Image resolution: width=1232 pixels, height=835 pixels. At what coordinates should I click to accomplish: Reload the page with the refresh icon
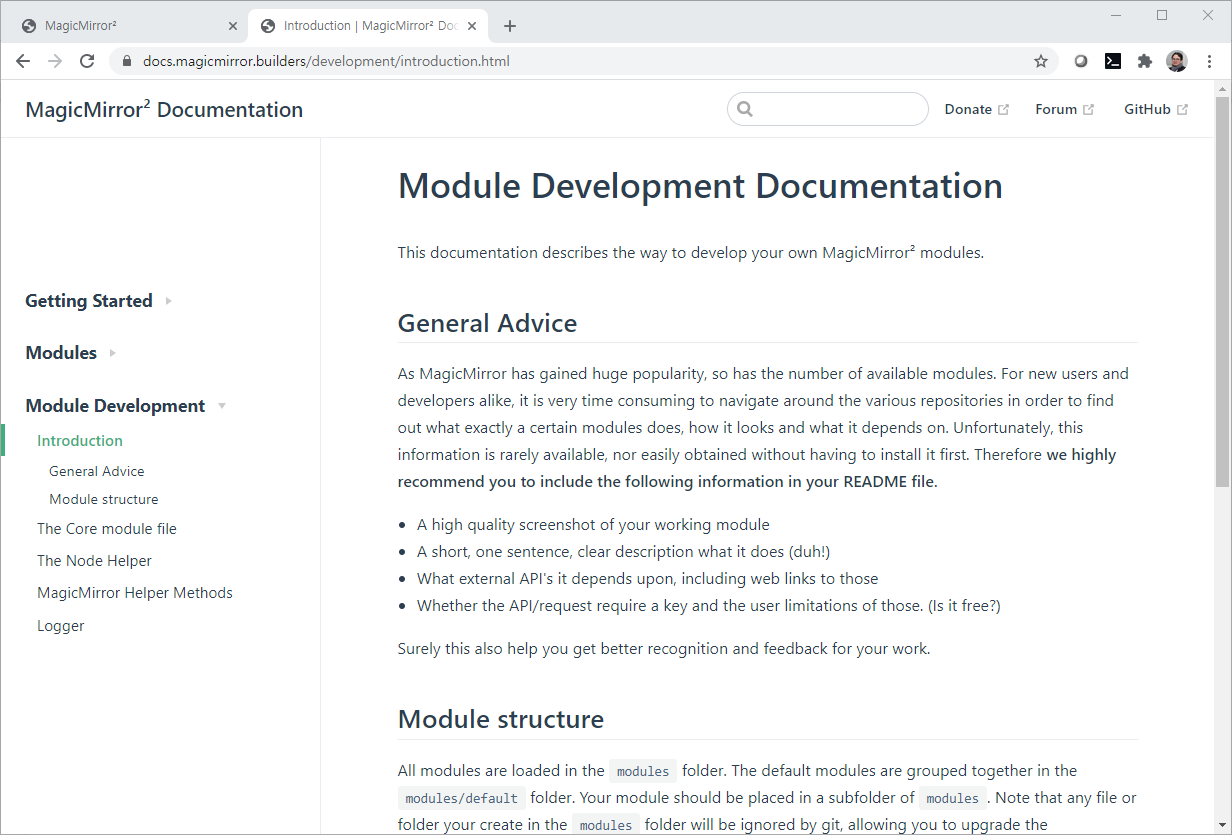point(87,61)
